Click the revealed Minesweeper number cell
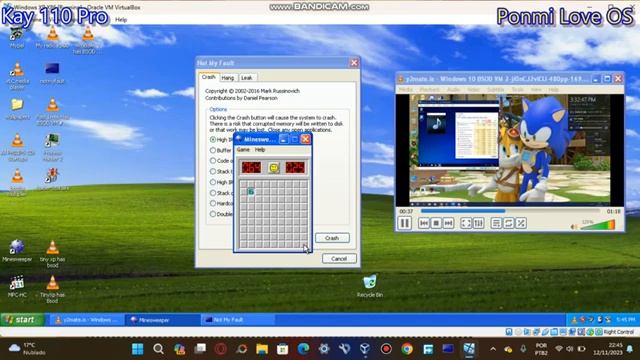Viewport: 640px width, 360px height. pos(251,191)
